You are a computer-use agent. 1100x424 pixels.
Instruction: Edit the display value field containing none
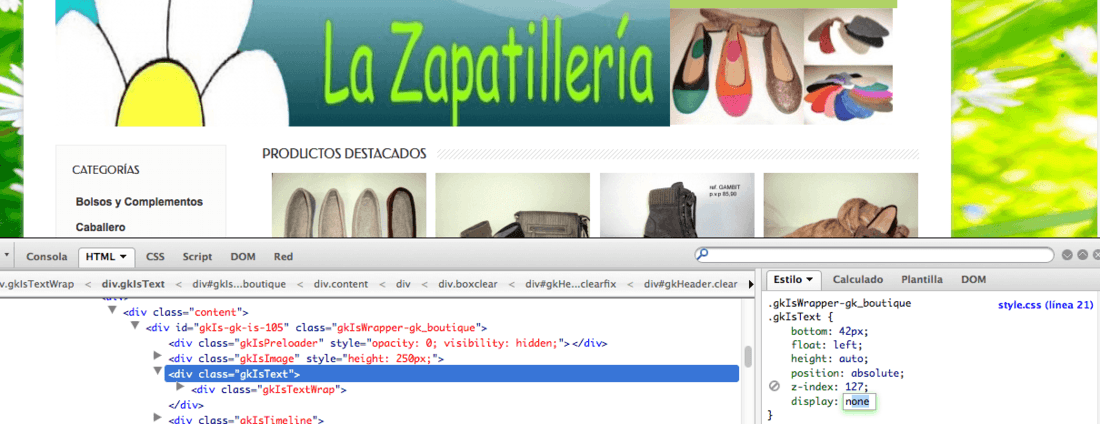point(859,402)
